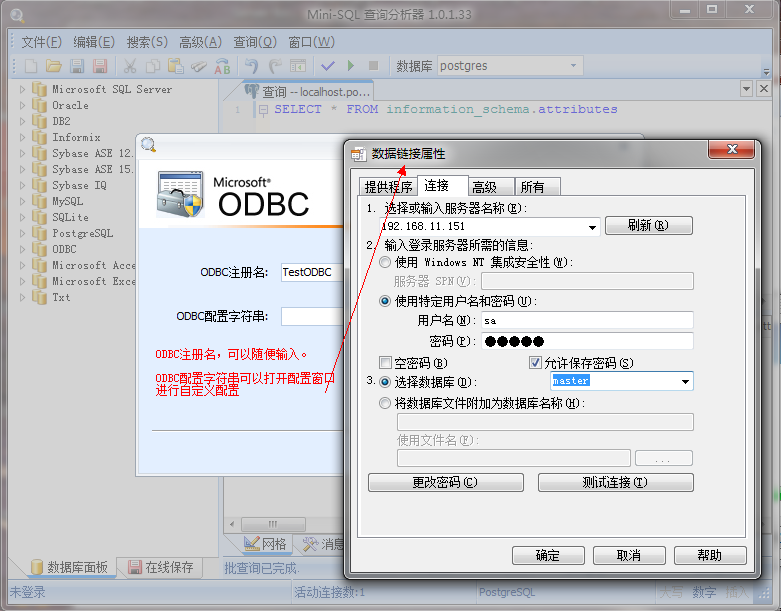
Task: Click the Undo arrow icon
Action: pos(252,66)
